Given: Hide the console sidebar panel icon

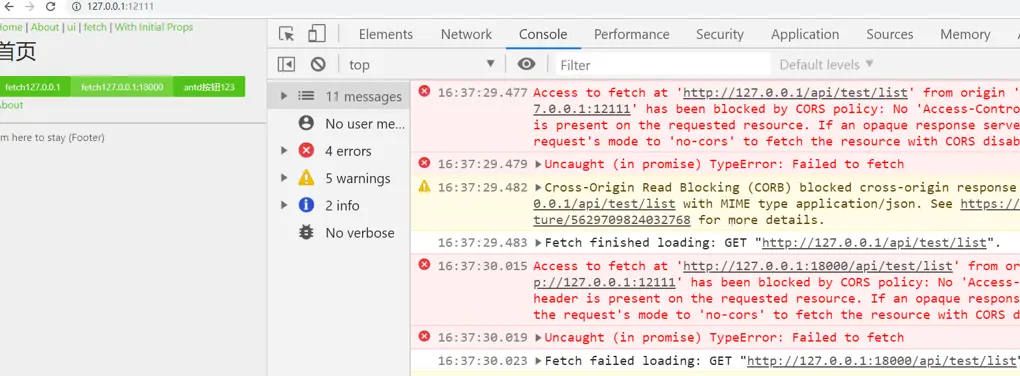Looking at the screenshot, I should [x=286, y=64].
